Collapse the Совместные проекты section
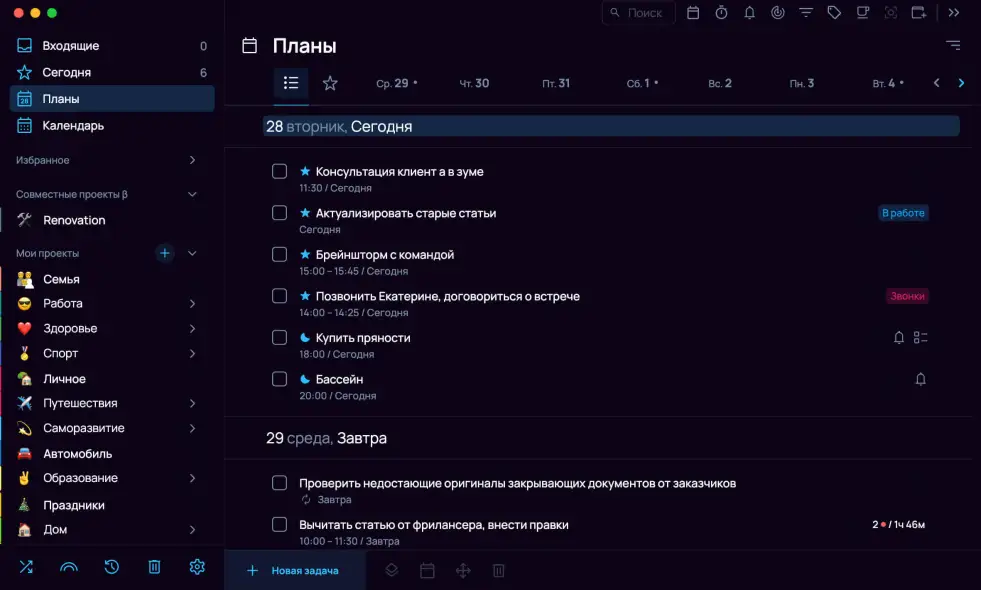The image size is (981, 590). (192, 193)
